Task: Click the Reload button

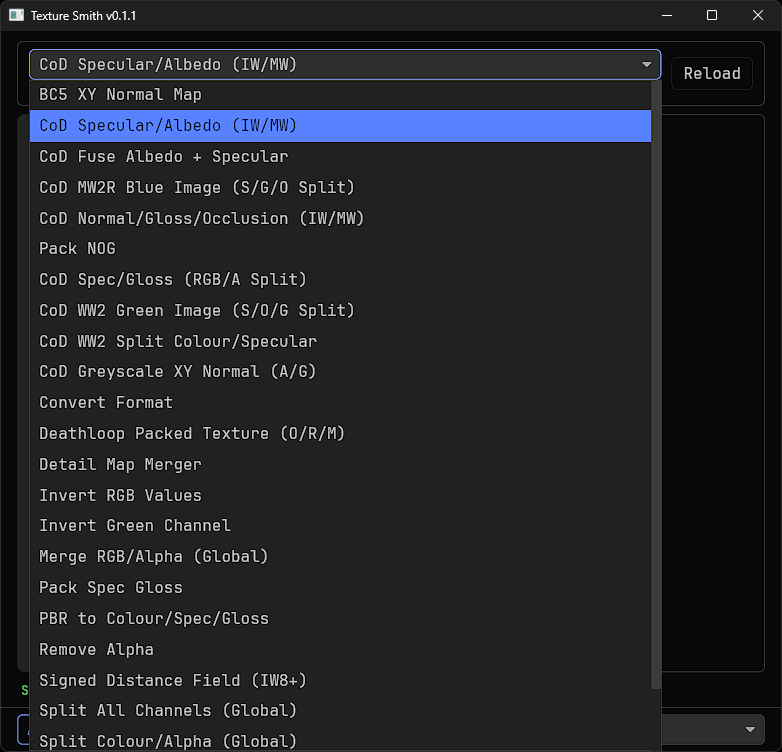Action: click(x=712, y=74)
